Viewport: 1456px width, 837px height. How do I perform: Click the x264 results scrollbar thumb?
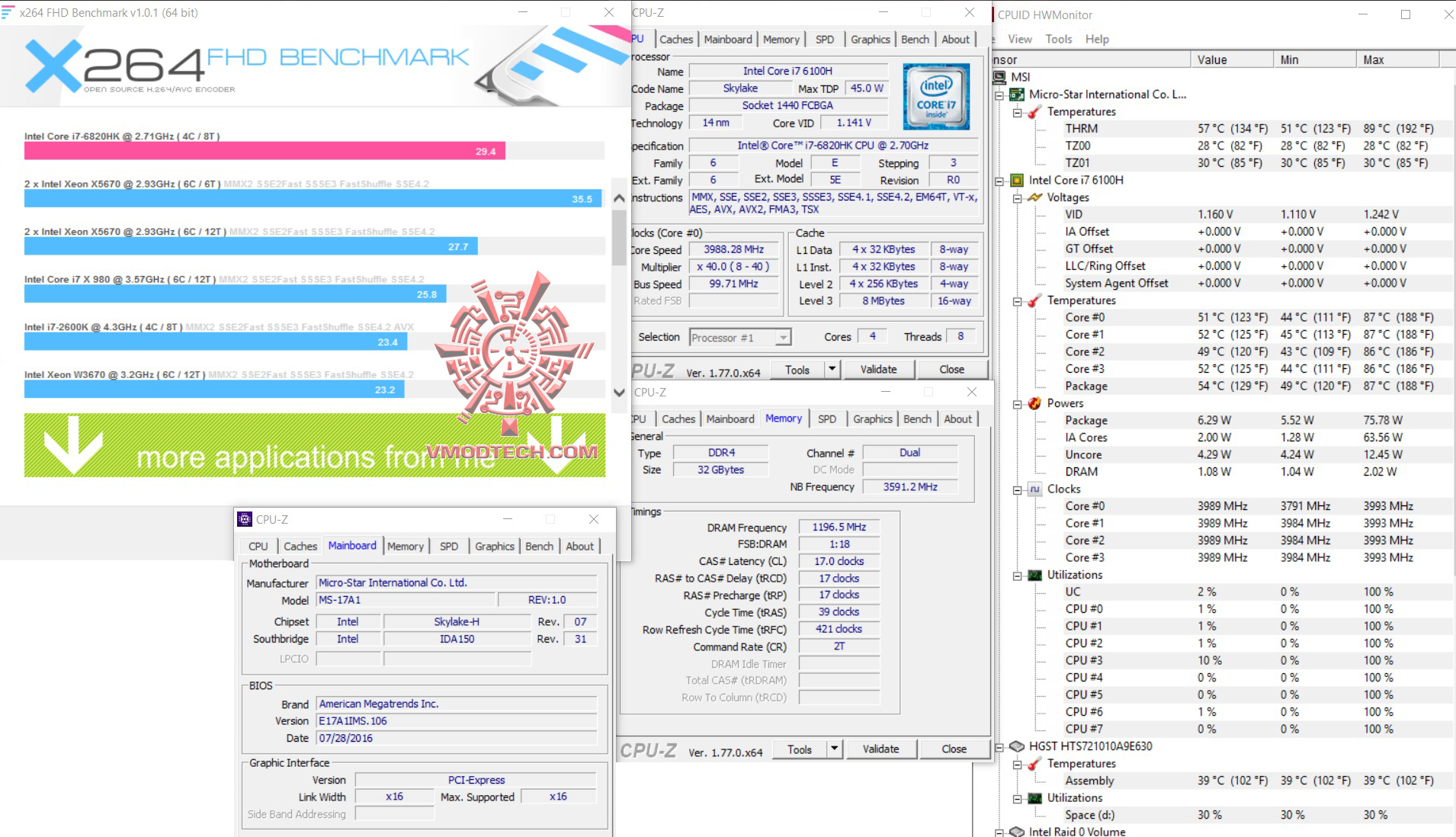619,236
